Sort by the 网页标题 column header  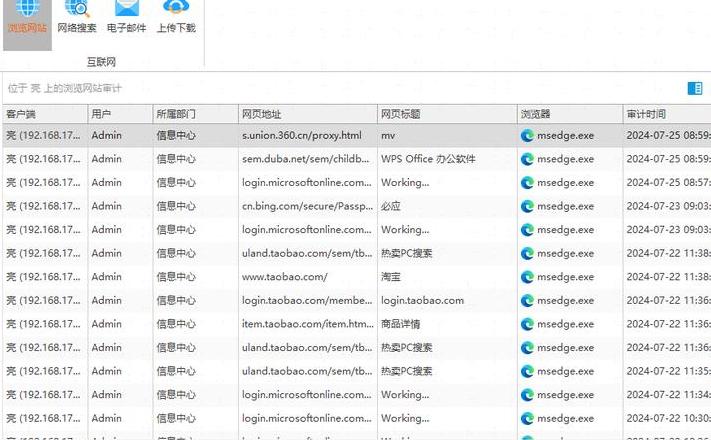447,114
